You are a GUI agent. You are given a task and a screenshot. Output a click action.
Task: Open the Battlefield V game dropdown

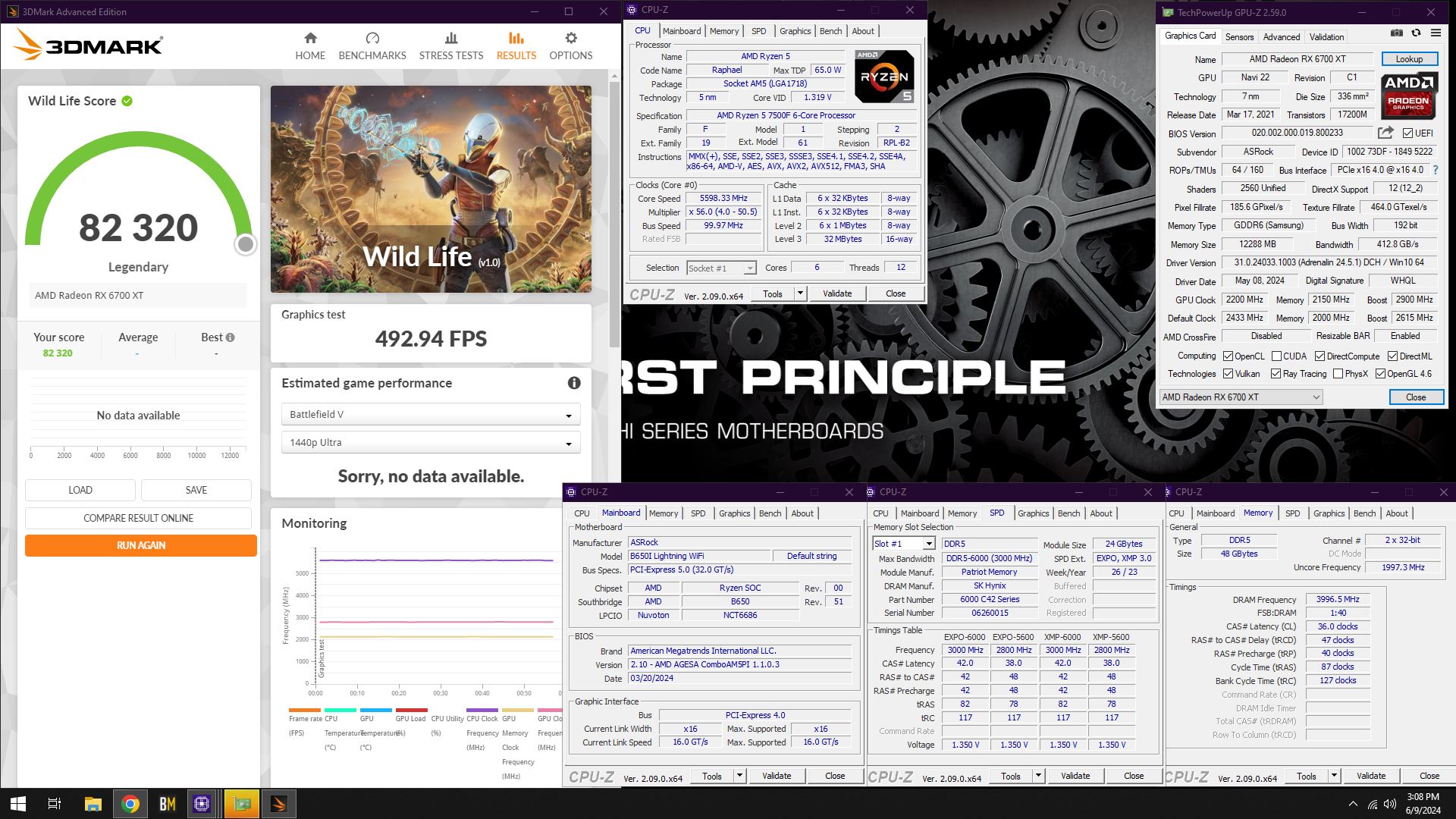tap(431, 414)
